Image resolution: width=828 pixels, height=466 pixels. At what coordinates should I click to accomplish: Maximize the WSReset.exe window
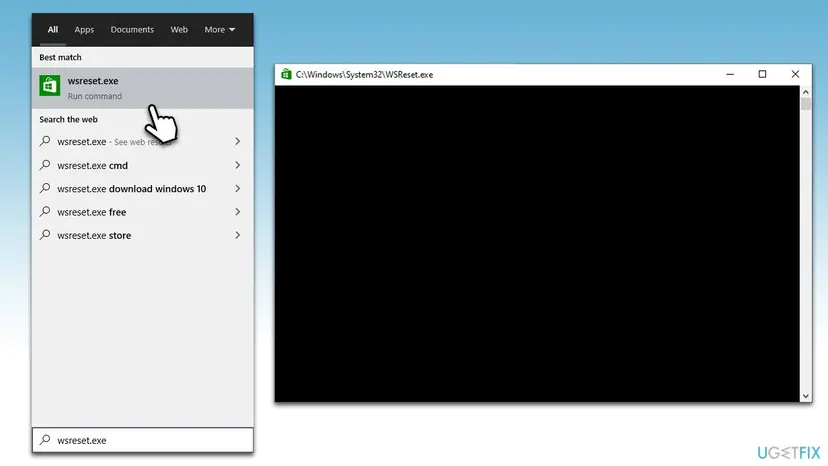(x=762, y=74)
